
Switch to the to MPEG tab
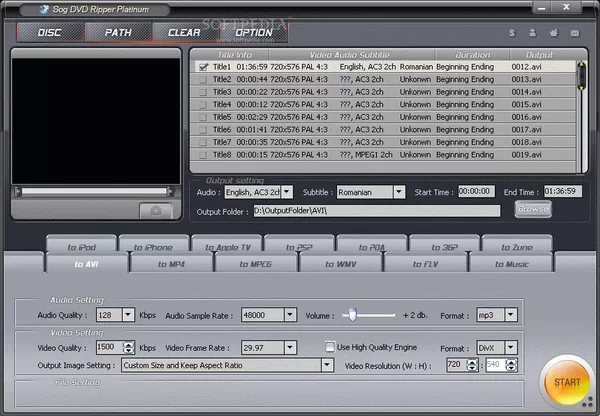[x=256, y=264]
